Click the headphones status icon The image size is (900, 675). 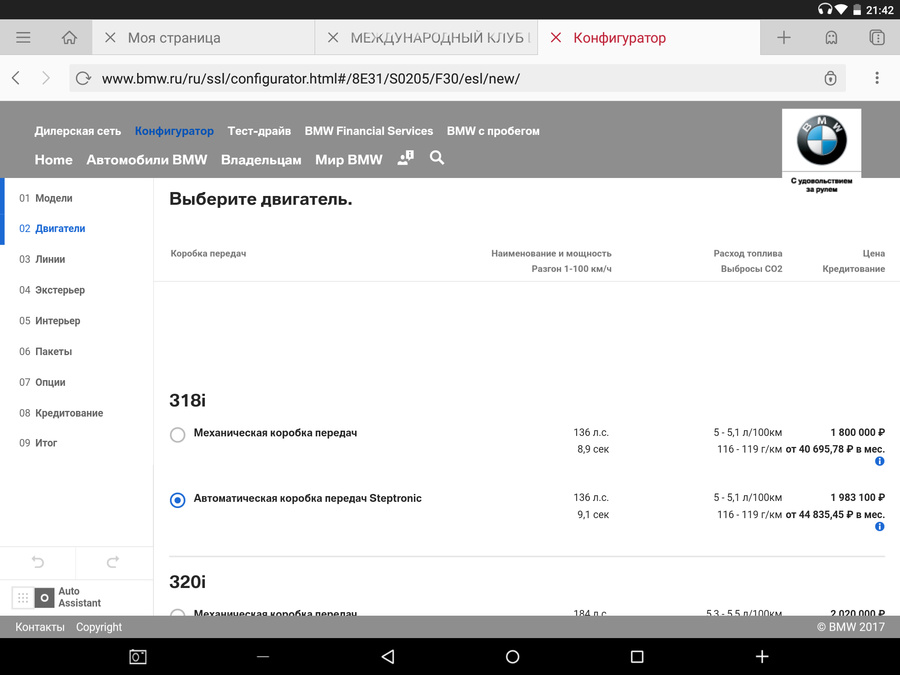825,9
